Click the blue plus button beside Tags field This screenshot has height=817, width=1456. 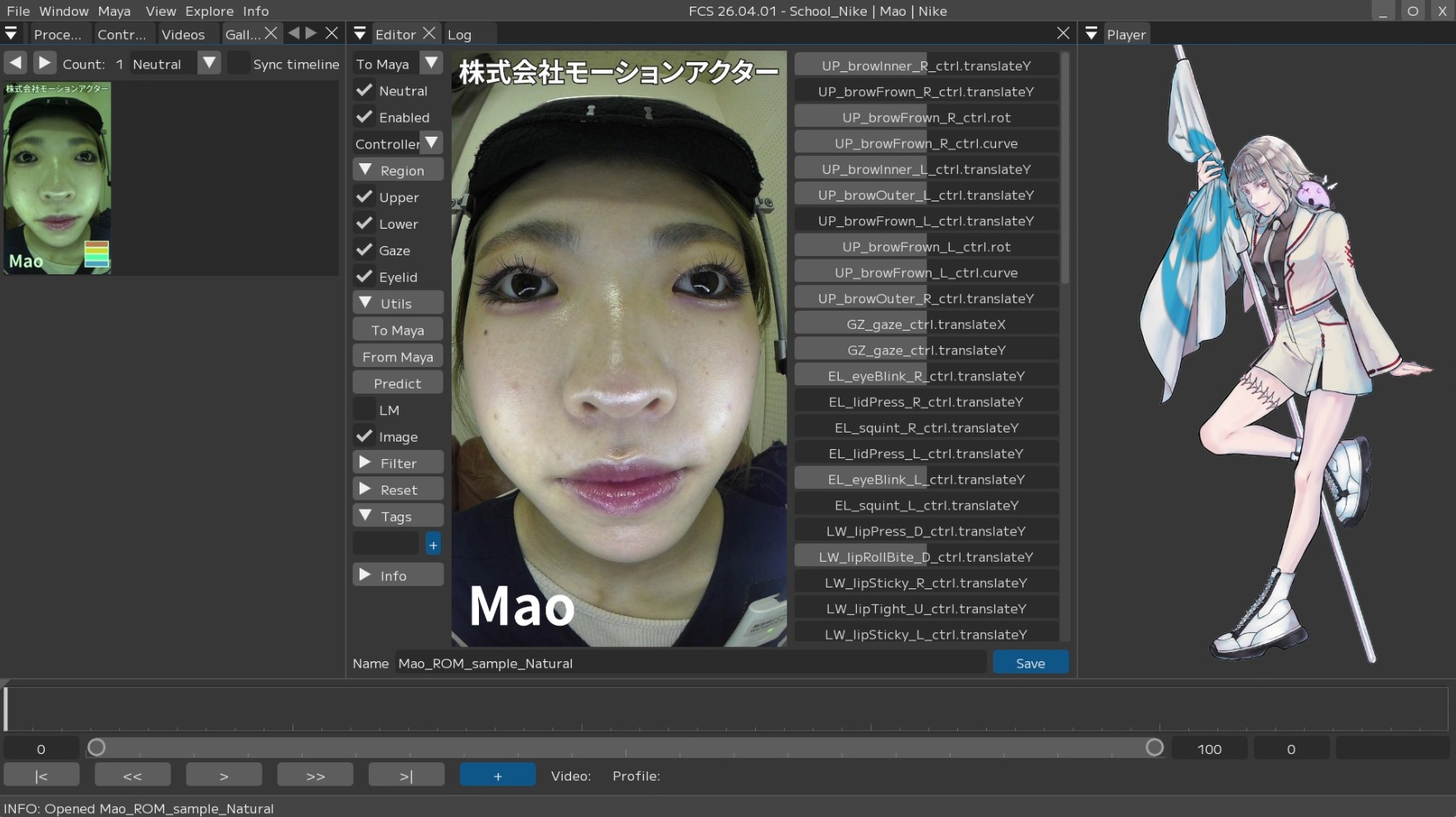pos(433,544)
